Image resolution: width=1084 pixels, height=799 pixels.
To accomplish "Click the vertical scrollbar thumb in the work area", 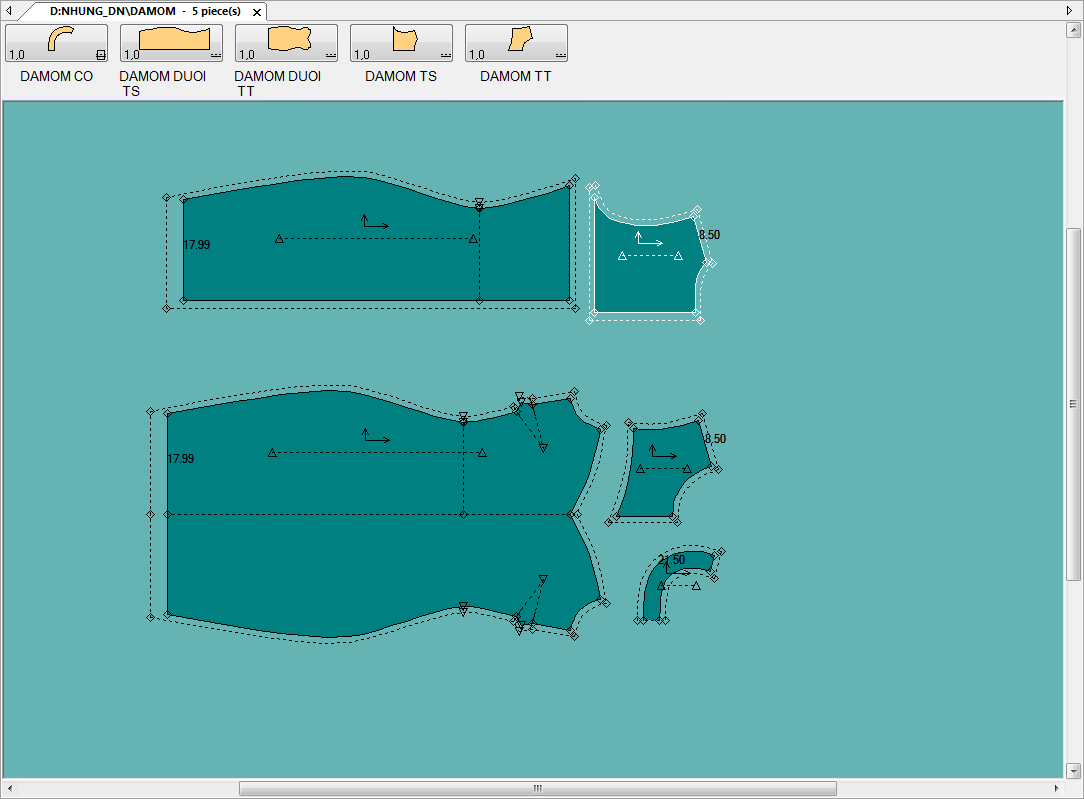I will coord(1073,403).
